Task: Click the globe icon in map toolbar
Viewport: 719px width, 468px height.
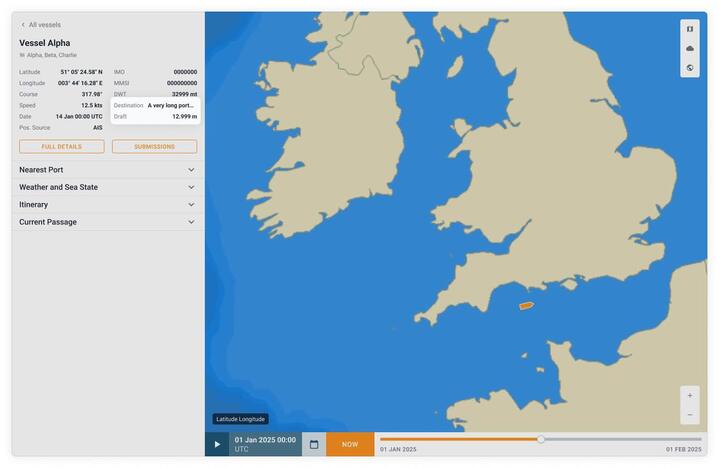Action: [690, 68]
